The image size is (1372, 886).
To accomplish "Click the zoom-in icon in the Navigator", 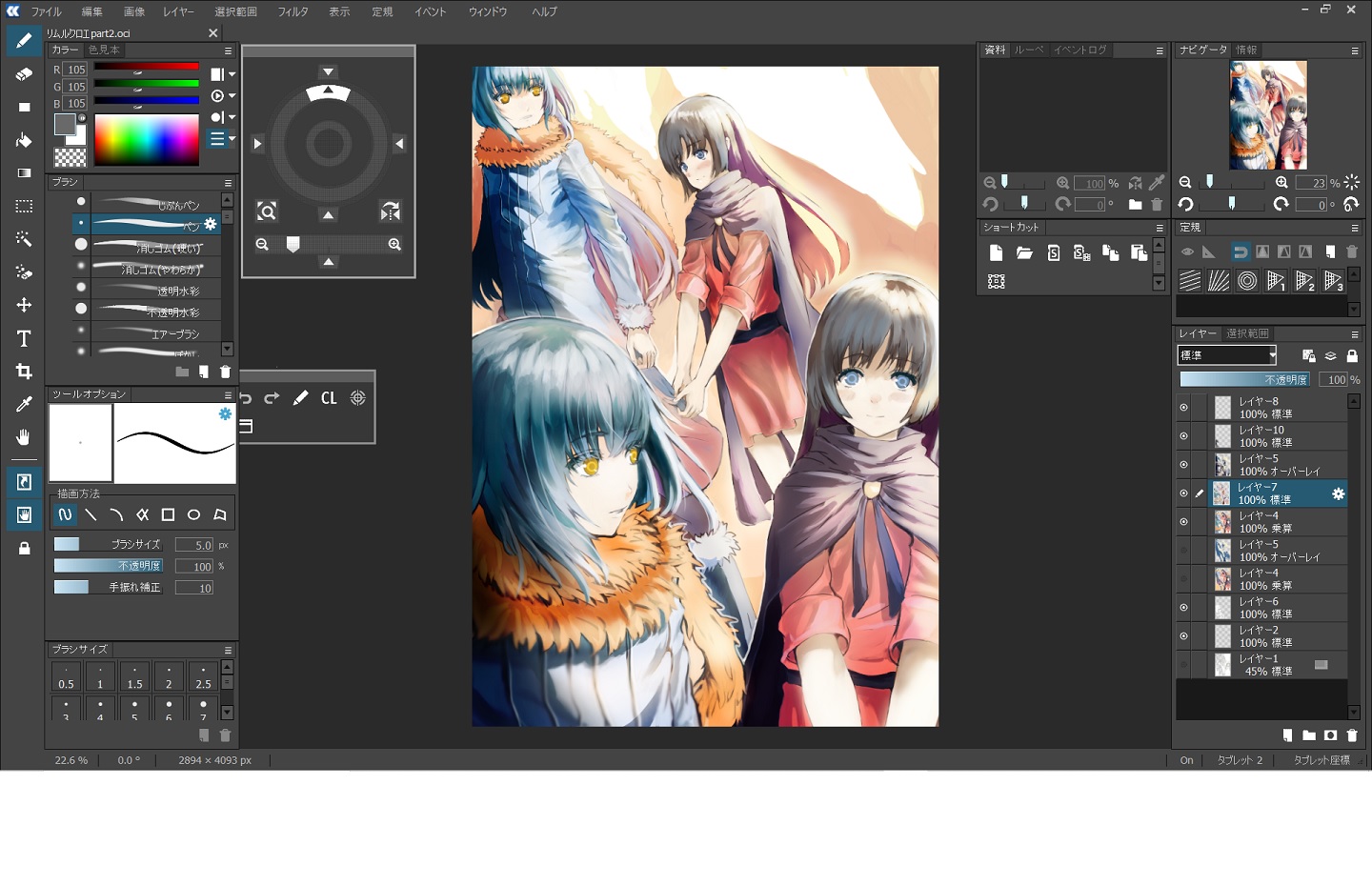I will (1281, 182).
